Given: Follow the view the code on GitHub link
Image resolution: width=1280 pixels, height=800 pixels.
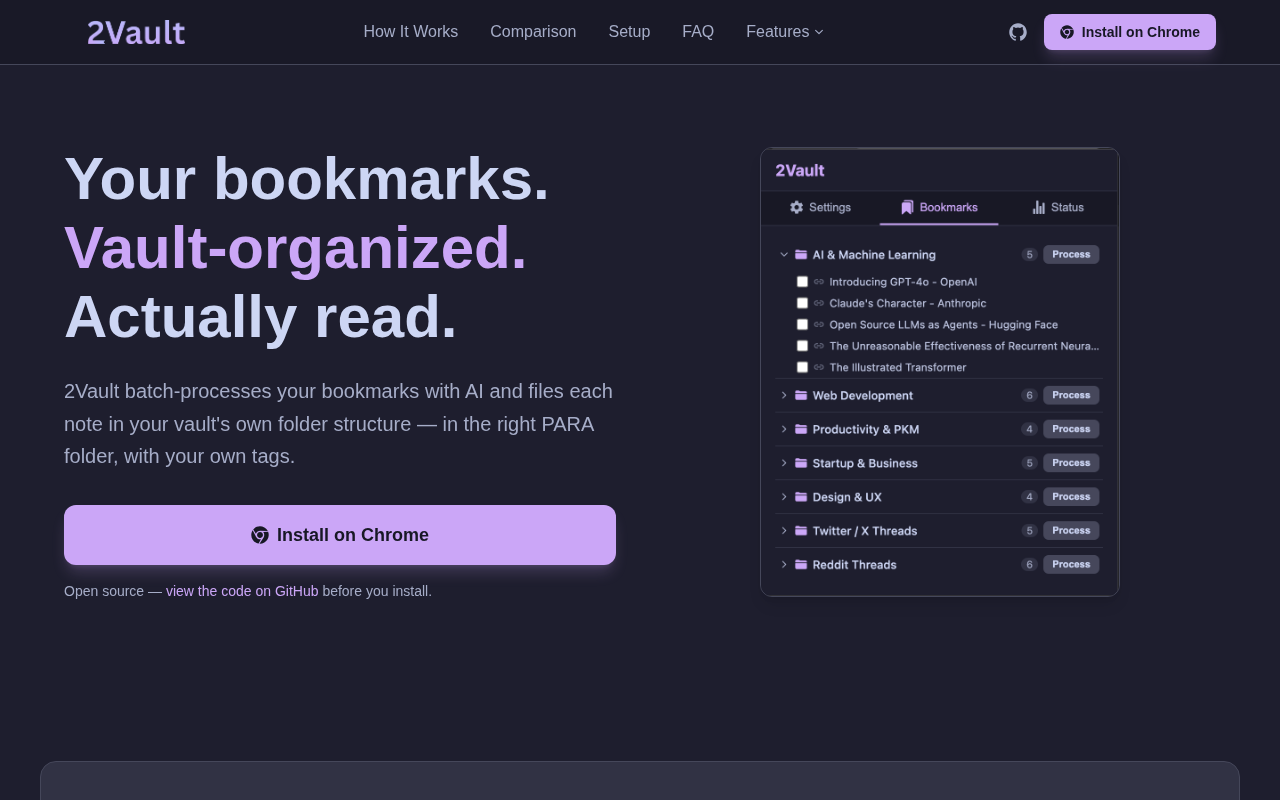Looking at the screenshot, I should point(242,591).
